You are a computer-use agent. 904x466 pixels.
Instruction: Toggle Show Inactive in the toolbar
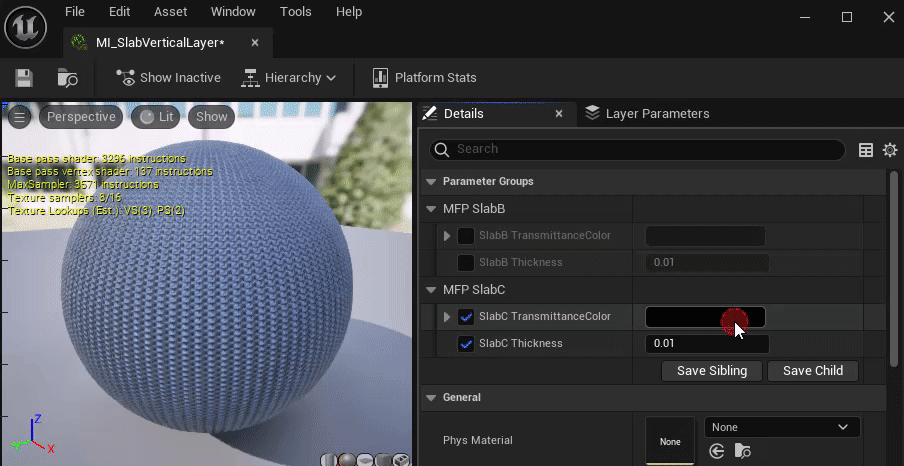point(168,78)
